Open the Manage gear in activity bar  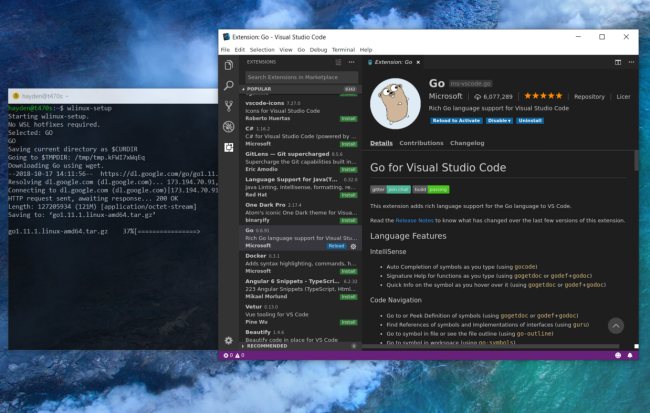[228, 340]
